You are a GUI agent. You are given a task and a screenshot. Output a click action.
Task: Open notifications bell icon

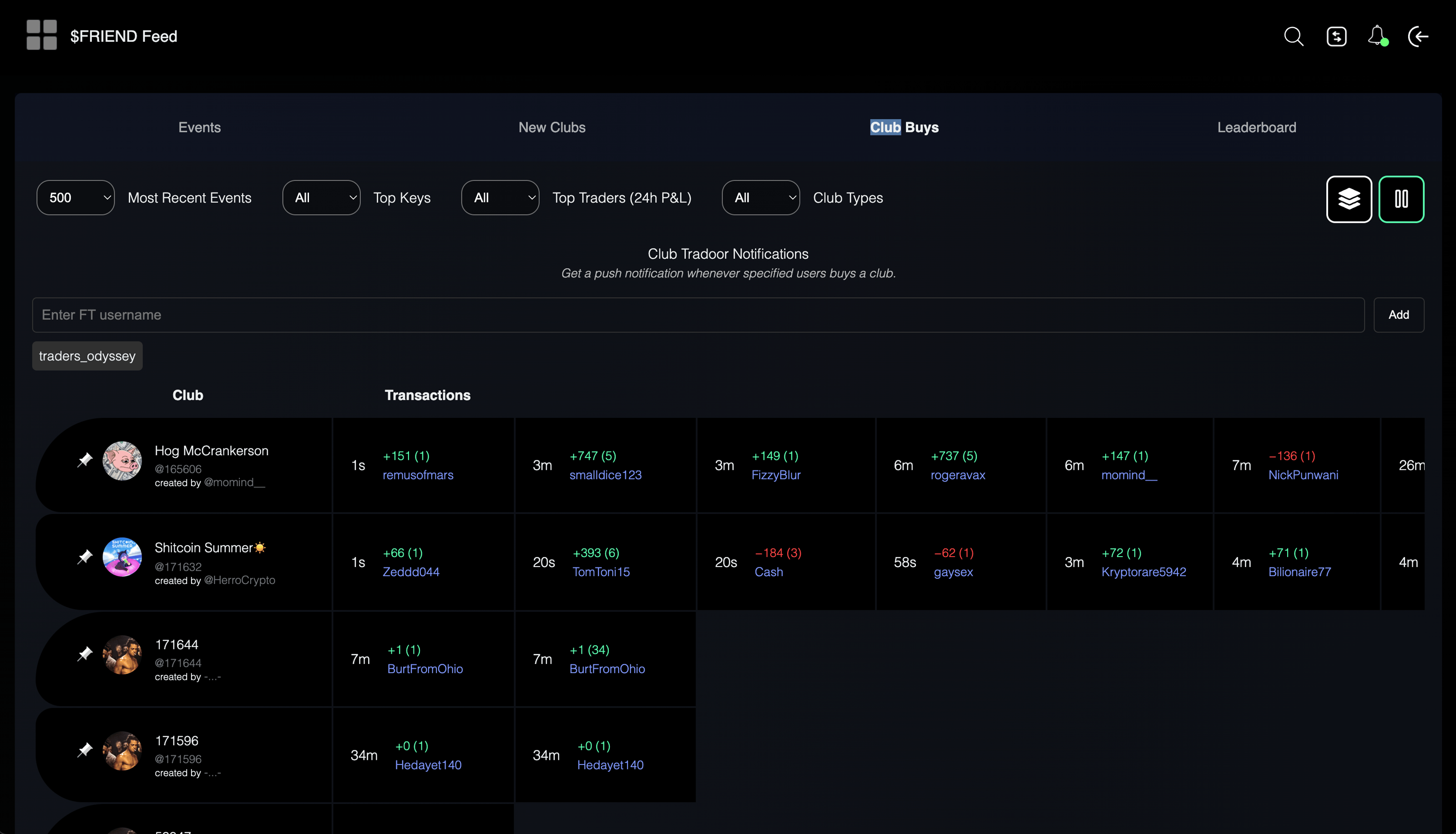1377,36
